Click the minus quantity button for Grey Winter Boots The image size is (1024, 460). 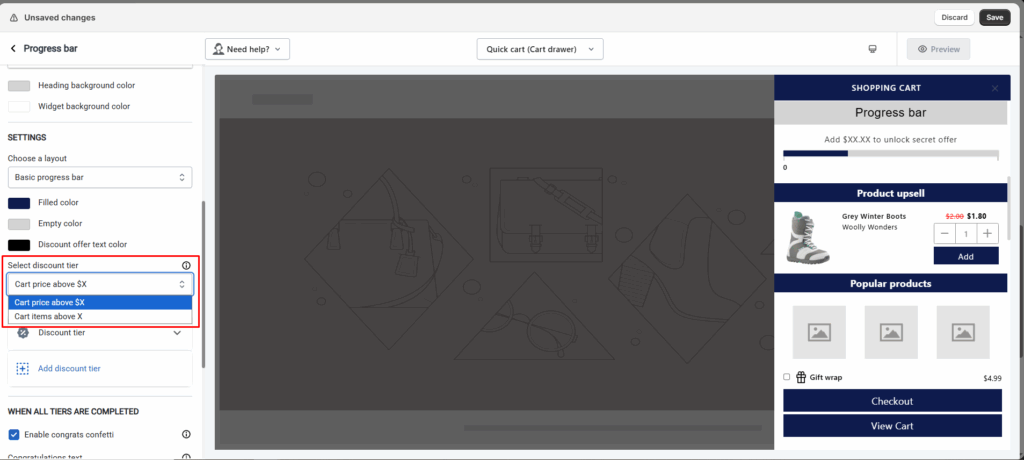(944, 233)
